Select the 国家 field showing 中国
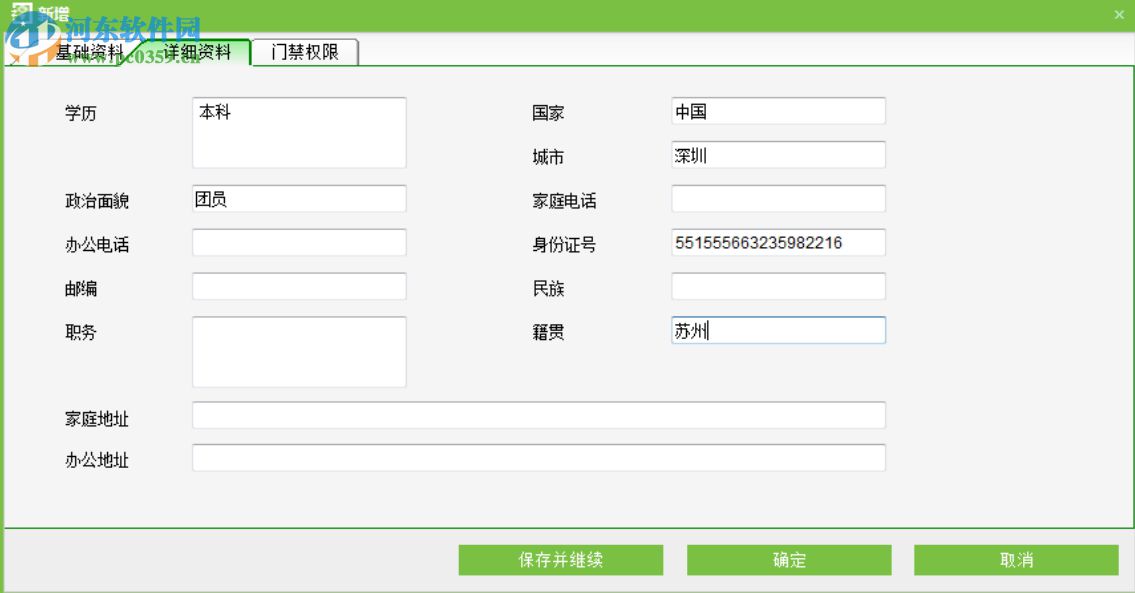The height and width of the screenshot is (593, 1135). [777, 110]
